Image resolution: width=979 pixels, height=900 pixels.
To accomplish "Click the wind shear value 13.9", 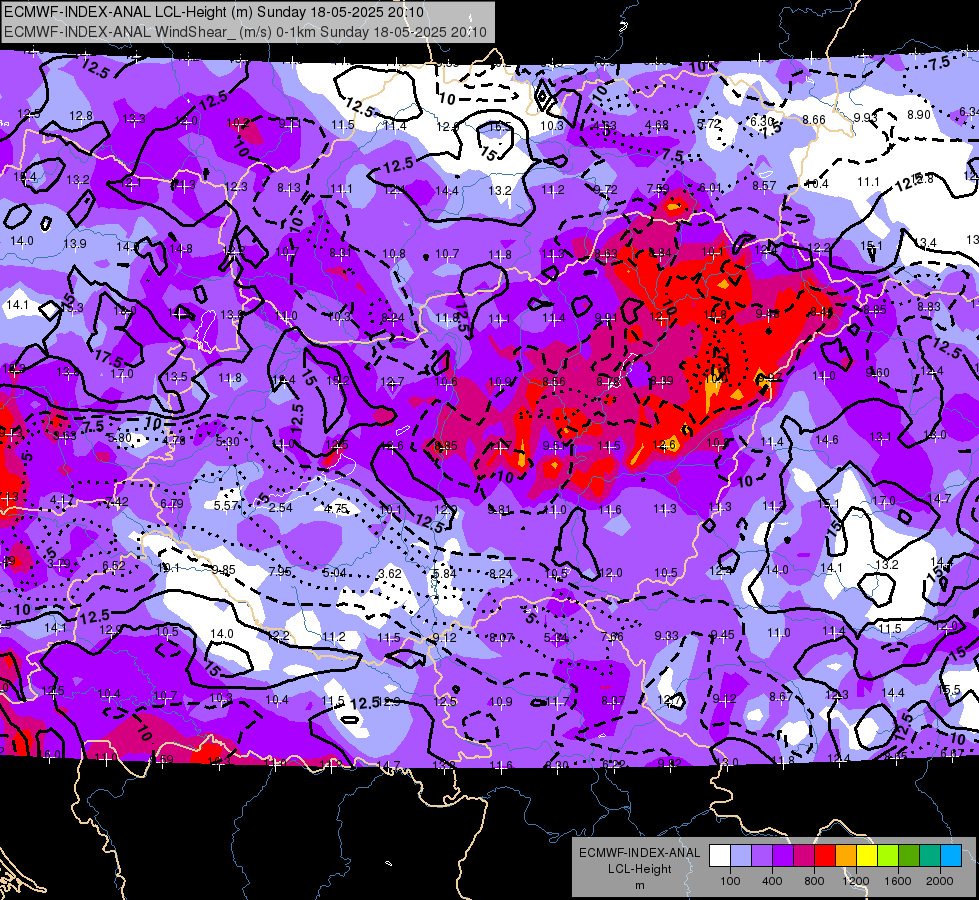I will point(75,244).
